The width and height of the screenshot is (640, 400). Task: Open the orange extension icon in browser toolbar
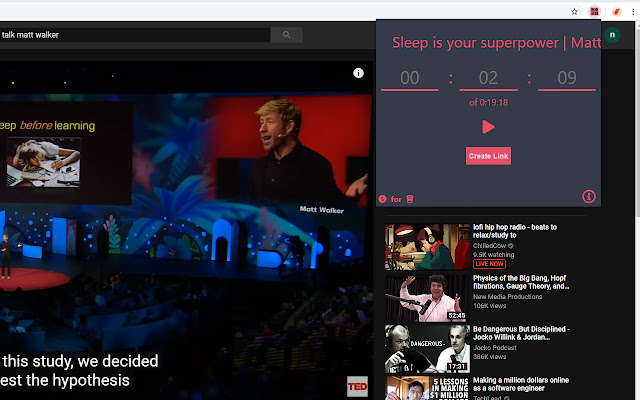tap(616, 11)
